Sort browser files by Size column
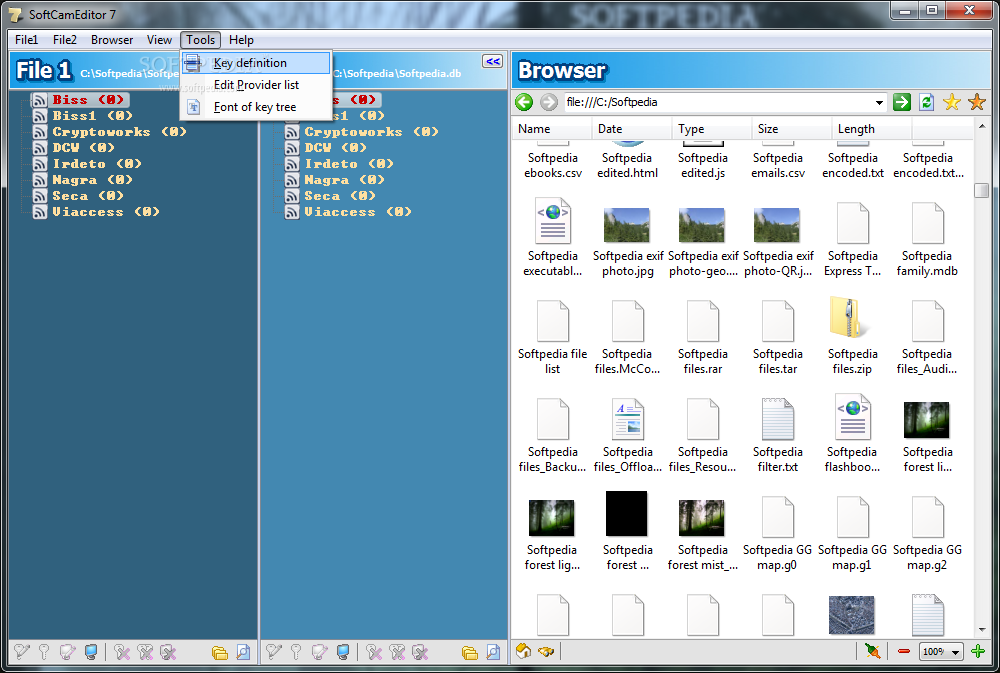This screenshot has width=1000, height=673. click(x=791, y=129)
